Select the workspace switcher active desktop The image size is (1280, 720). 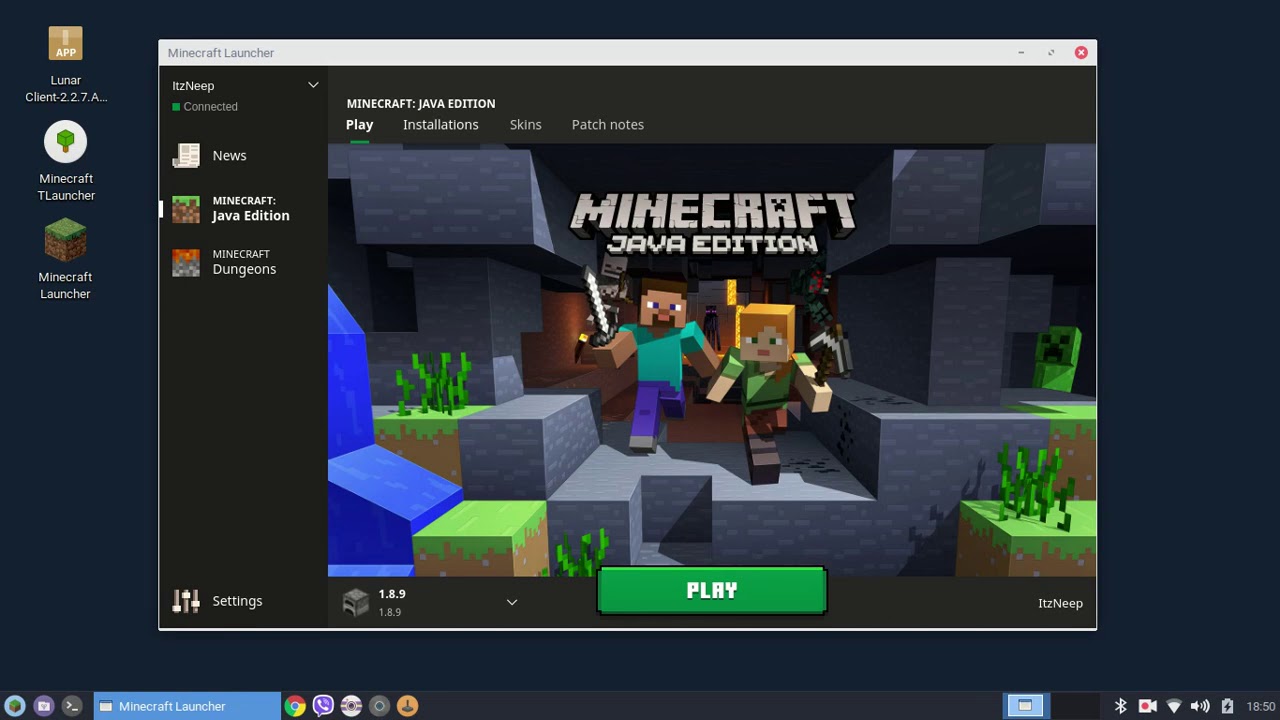1025,706
